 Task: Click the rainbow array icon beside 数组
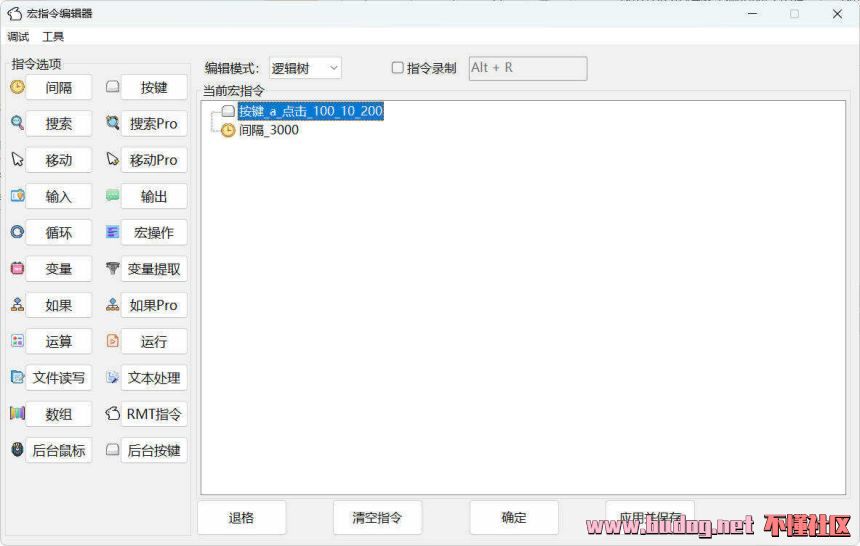[x=18, y=413]
